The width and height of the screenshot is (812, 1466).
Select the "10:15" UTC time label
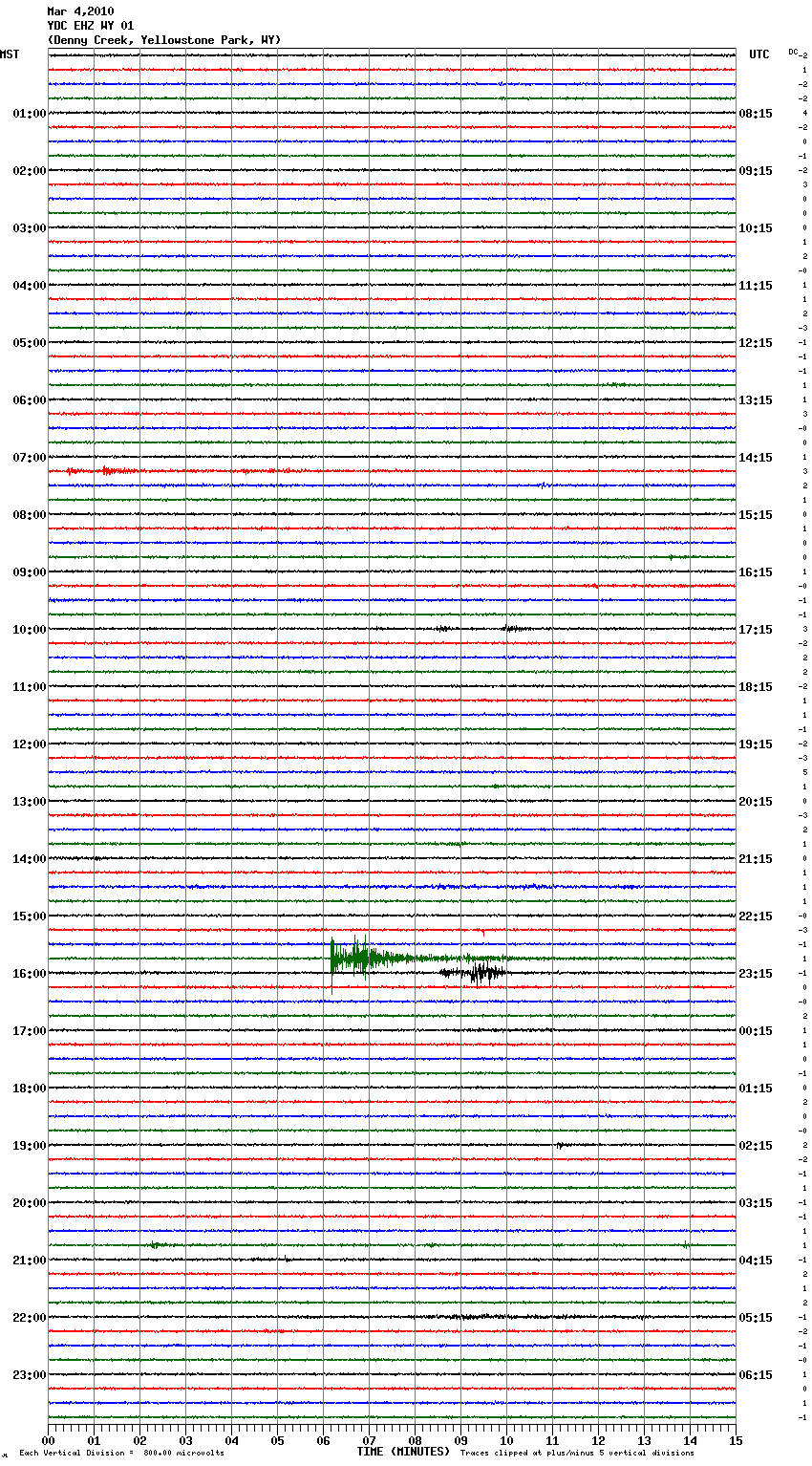click(756, 228)
